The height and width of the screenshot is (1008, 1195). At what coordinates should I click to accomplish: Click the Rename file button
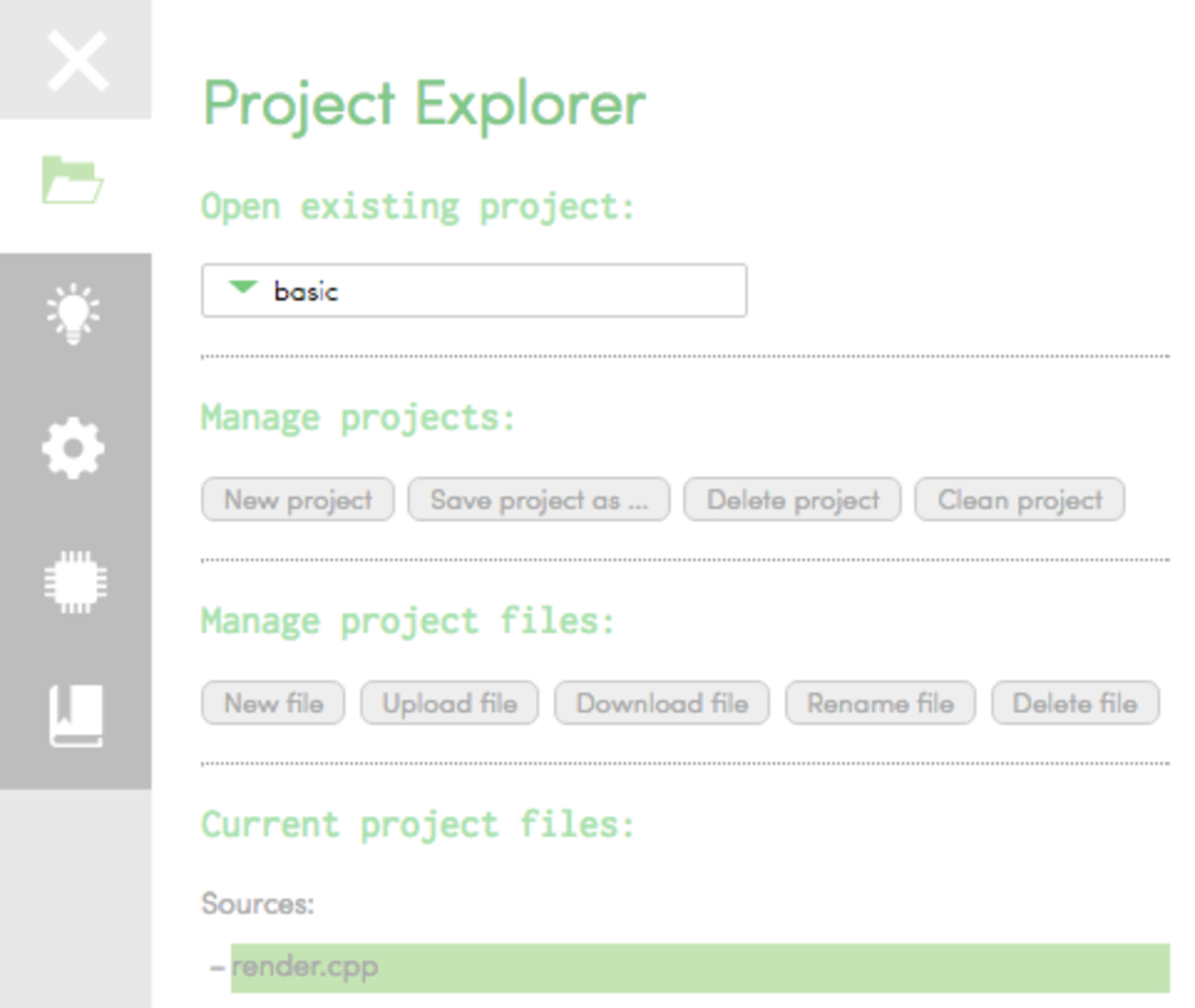click(x=880, y=704)
